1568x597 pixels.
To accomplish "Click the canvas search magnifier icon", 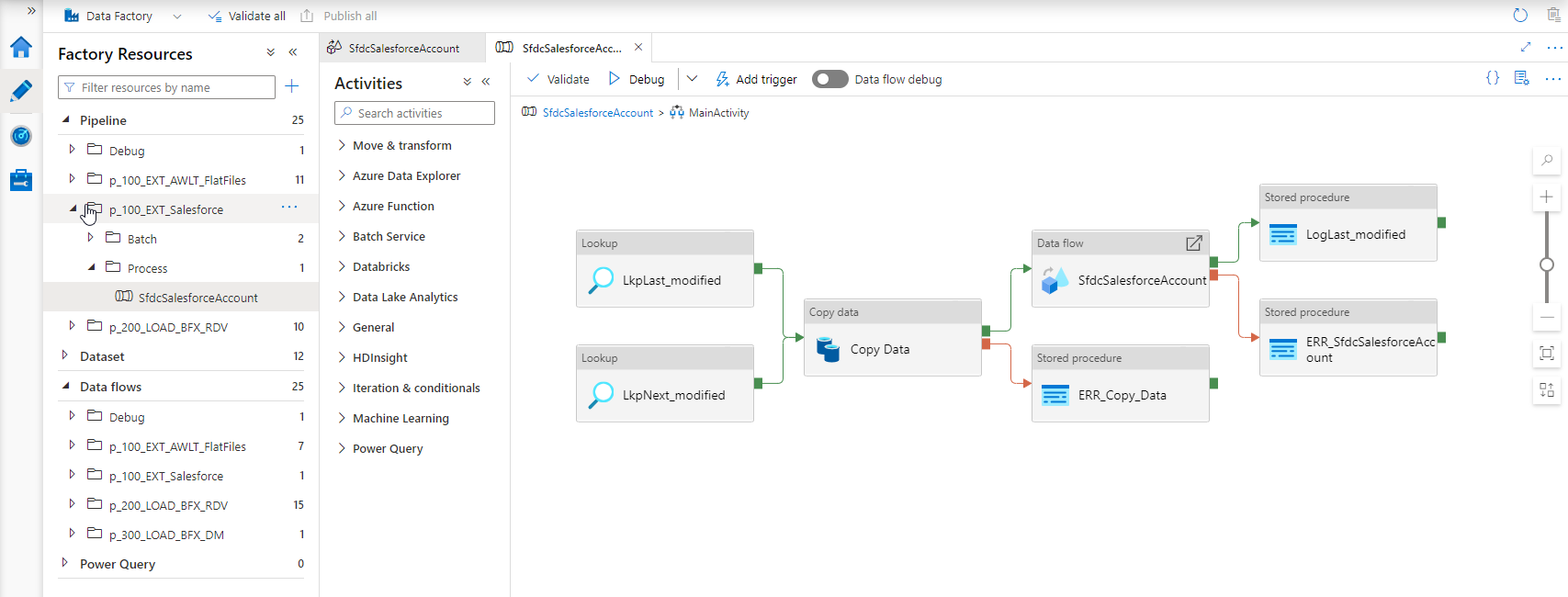I will (1547, 160).
